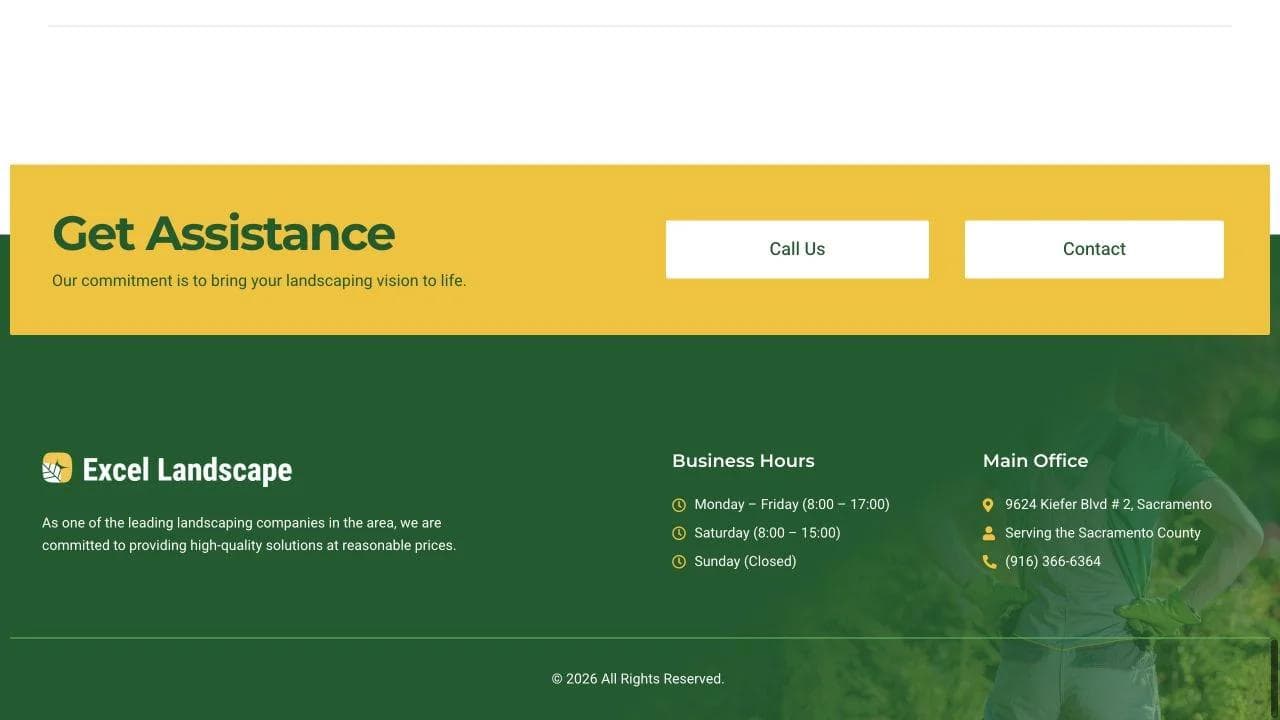
Task: Click the Call Us button
Action: [x=797, y=249]
